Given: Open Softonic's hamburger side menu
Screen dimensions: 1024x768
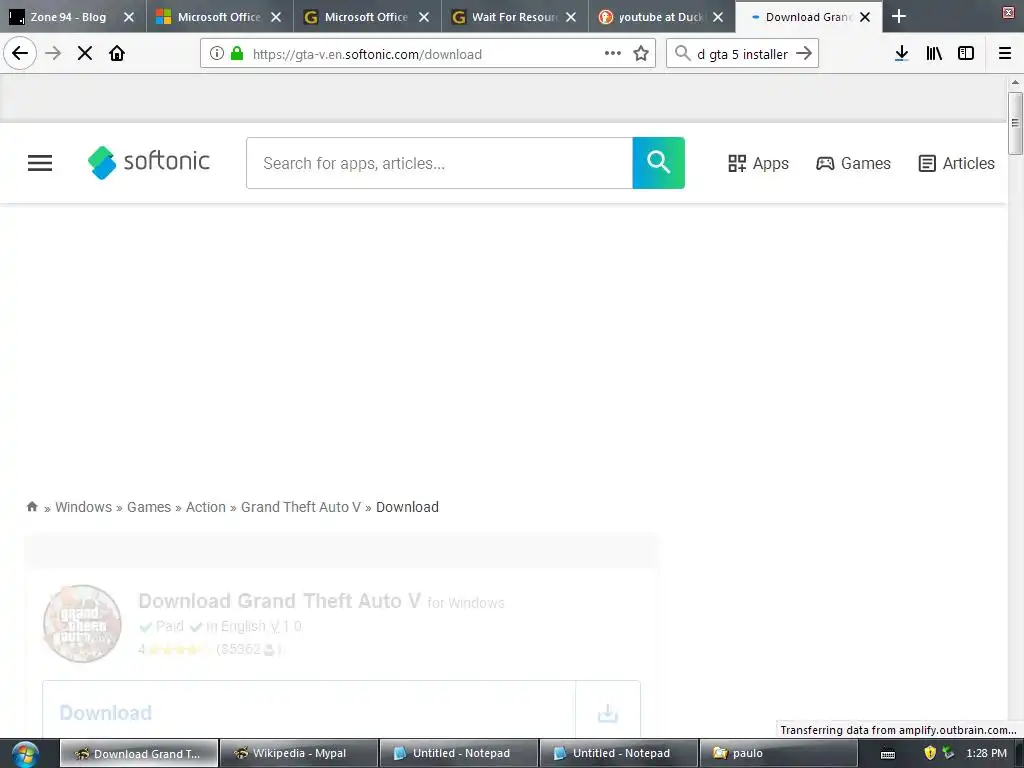Looking at the screenshot, I should point(40,163).
